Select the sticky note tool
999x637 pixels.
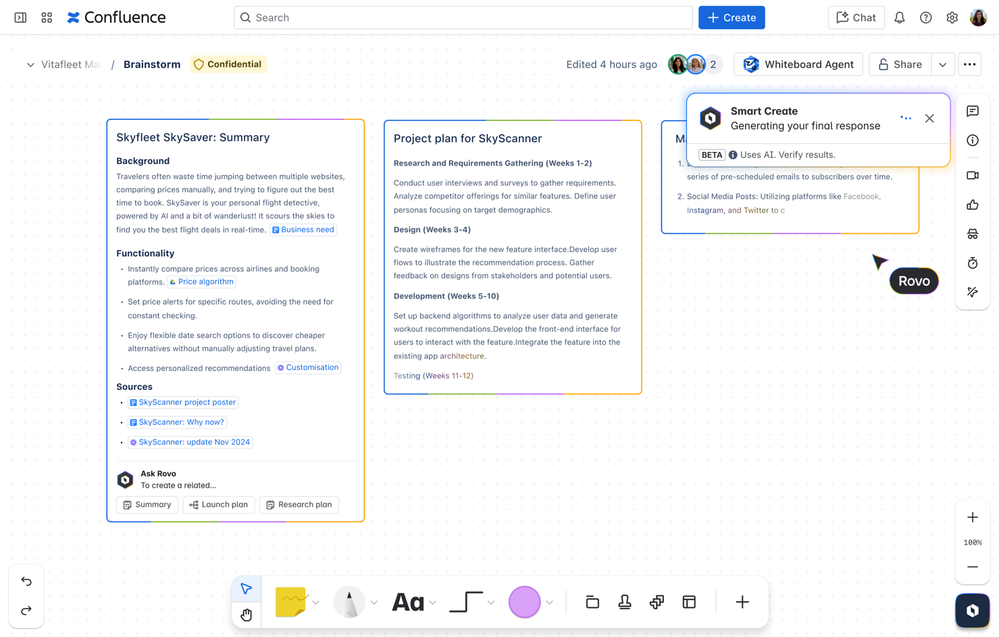[291, 602]
